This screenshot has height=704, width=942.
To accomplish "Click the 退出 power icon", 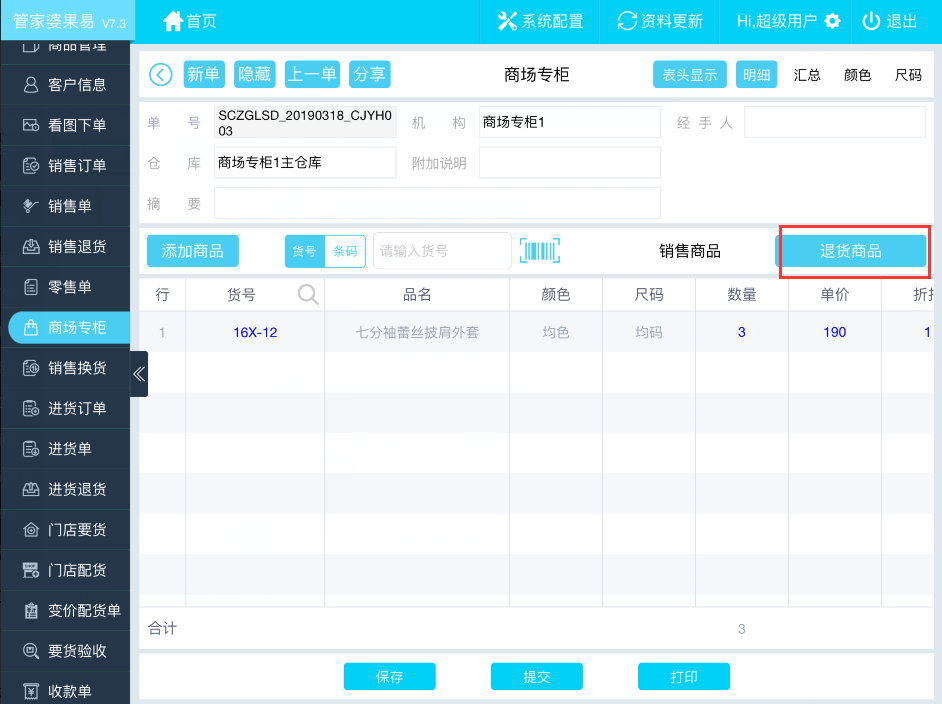I will click(x=871, y=21).
